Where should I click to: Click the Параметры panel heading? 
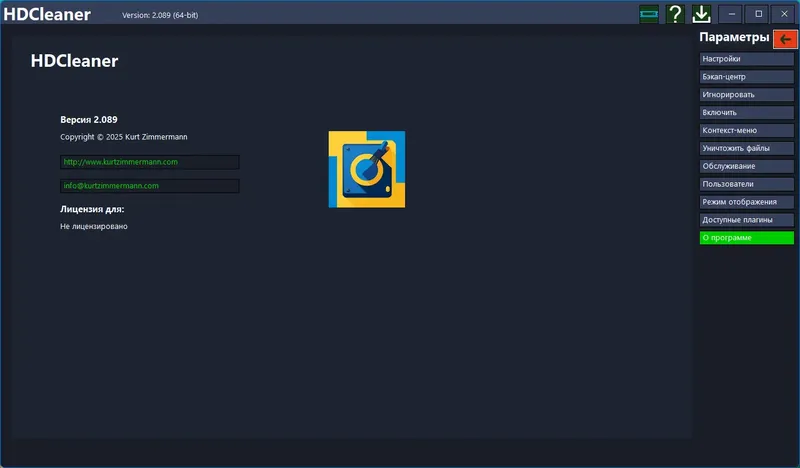(734, 37)
